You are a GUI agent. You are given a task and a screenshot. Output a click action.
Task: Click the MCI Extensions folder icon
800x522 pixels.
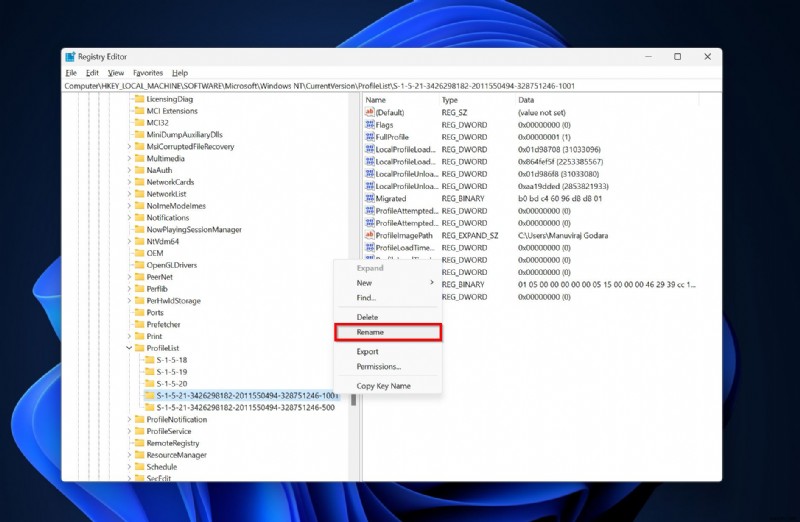click(x=139, y=111)
